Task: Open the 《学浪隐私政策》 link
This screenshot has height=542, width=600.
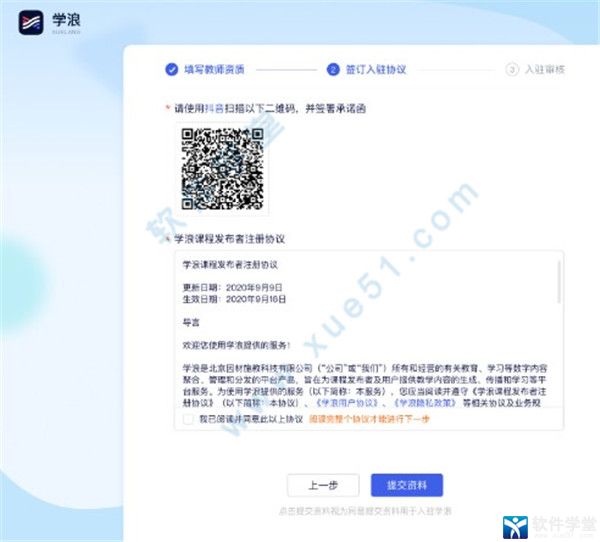Action: click(x=425, y=403)
